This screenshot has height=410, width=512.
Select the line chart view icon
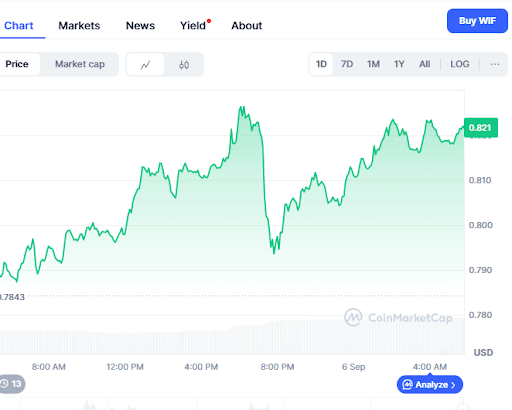(145, 64)
